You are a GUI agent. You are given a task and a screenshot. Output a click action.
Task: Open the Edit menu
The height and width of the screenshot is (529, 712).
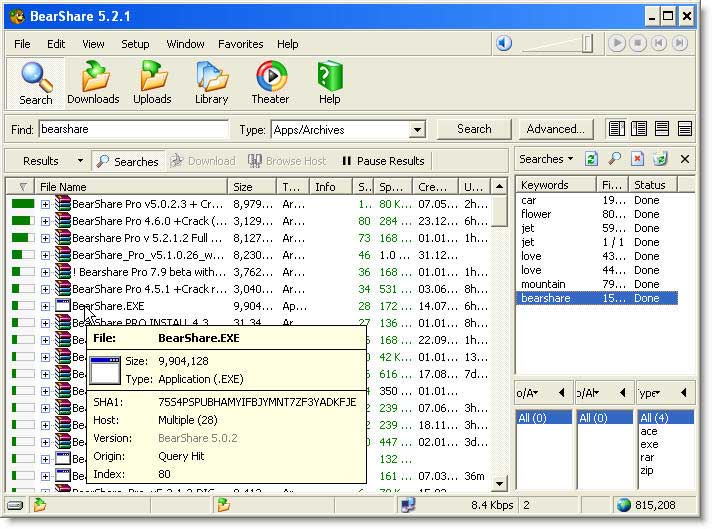56,44
